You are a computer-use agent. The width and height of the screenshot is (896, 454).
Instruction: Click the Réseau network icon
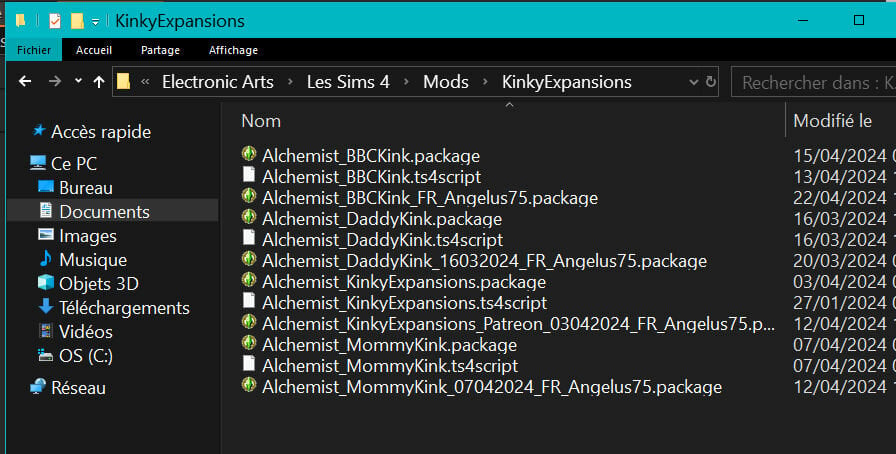pyautogui.click(x=38, y=387)
